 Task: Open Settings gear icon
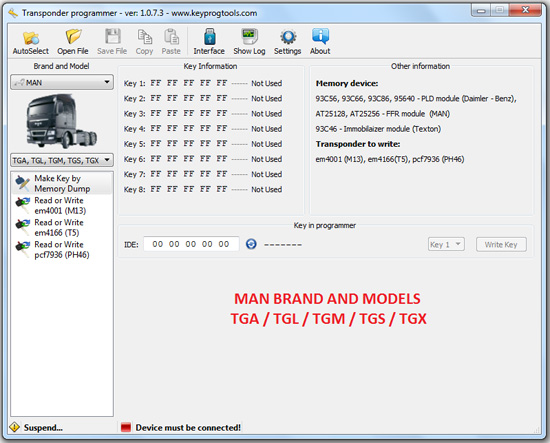coord(287,42)
